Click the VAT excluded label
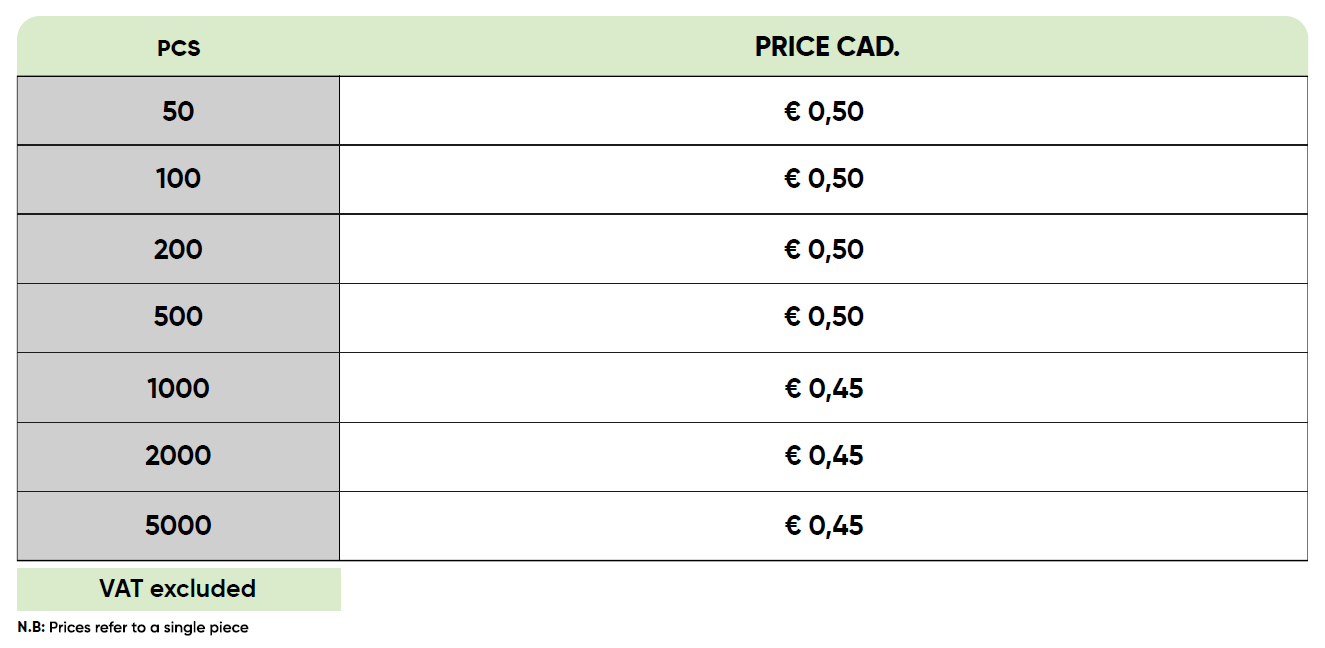The height and width of the screenshot is (648, 1325). (177, 589)
